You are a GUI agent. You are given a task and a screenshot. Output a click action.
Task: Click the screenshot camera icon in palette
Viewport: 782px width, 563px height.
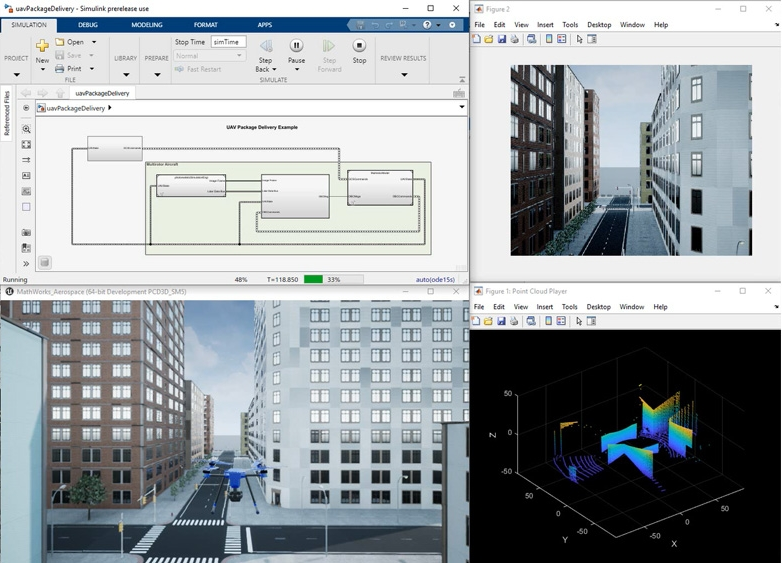coord(26,232)
